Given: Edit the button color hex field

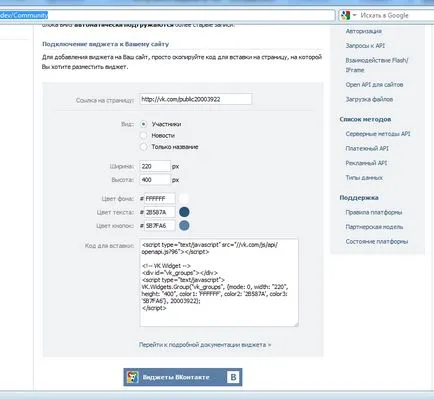Looking at the screenshot, I should (x=159, y=226).
